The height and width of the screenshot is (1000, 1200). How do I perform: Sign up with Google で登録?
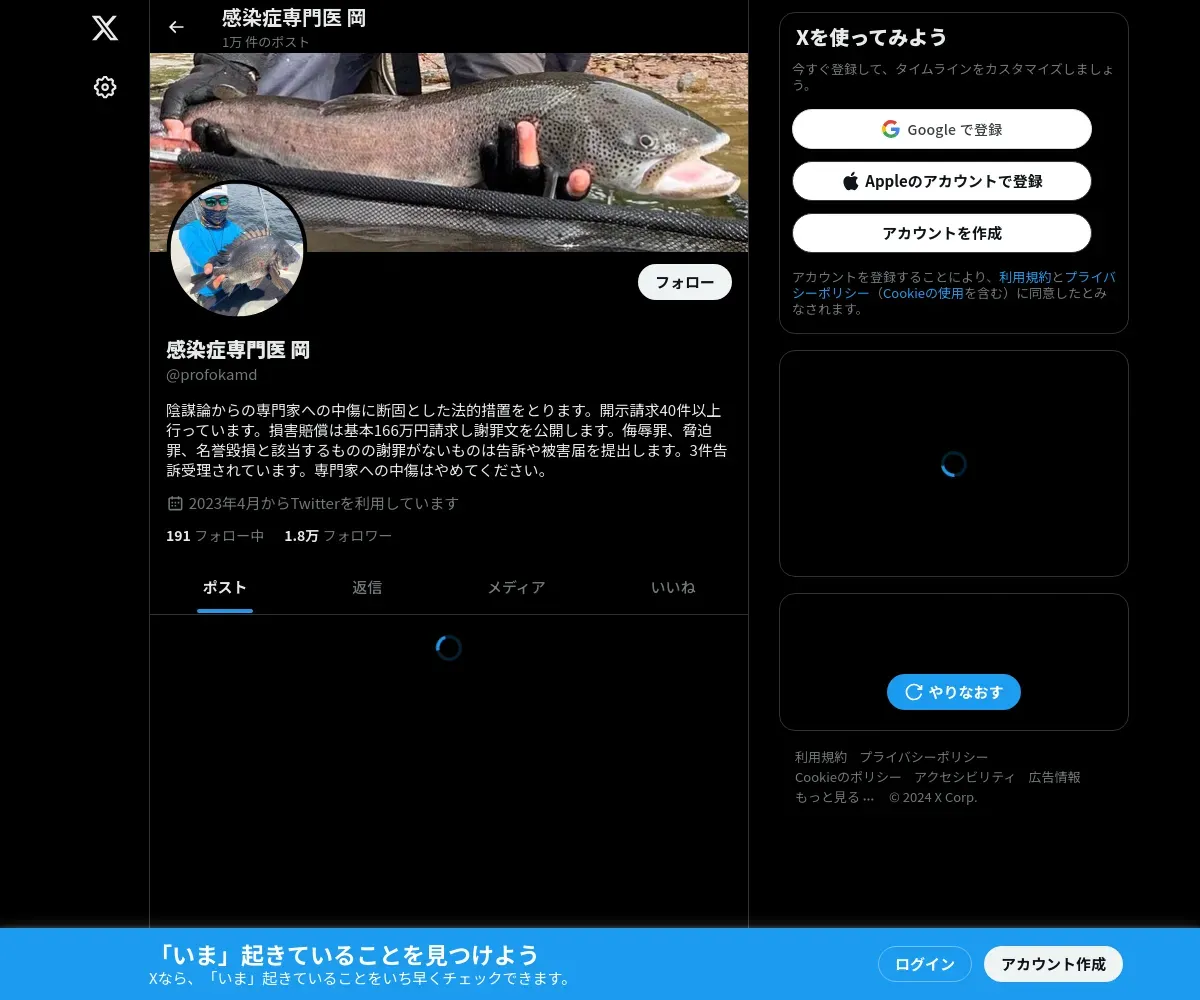(x=942, y=129)
